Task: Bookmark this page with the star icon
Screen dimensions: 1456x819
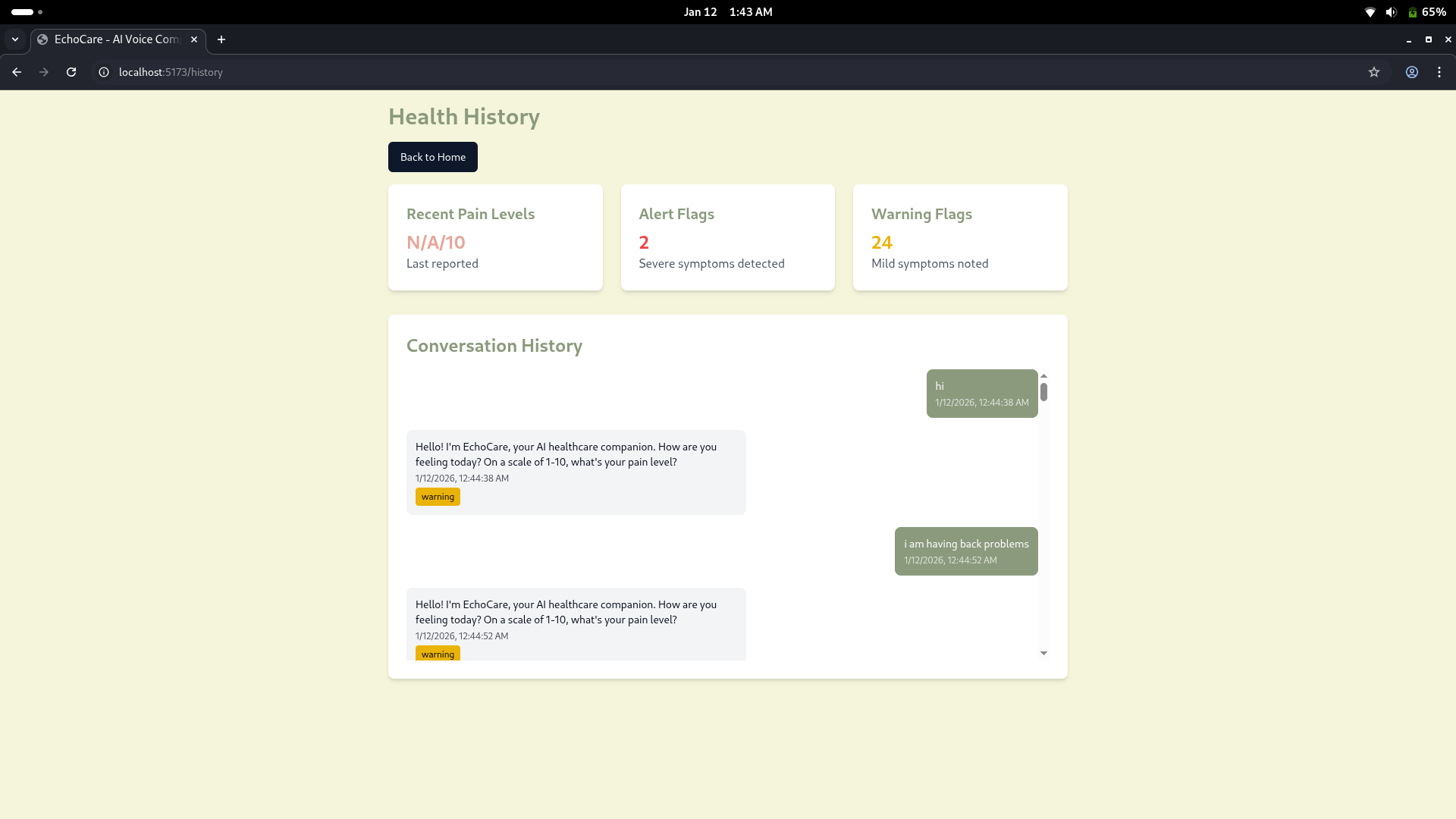Action: tap(1374, 72)
